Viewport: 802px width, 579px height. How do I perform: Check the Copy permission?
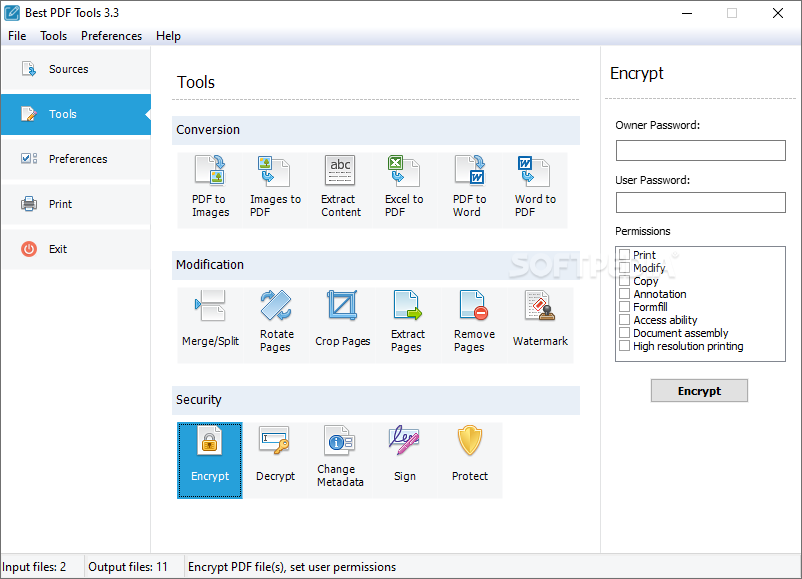(625, 280)
